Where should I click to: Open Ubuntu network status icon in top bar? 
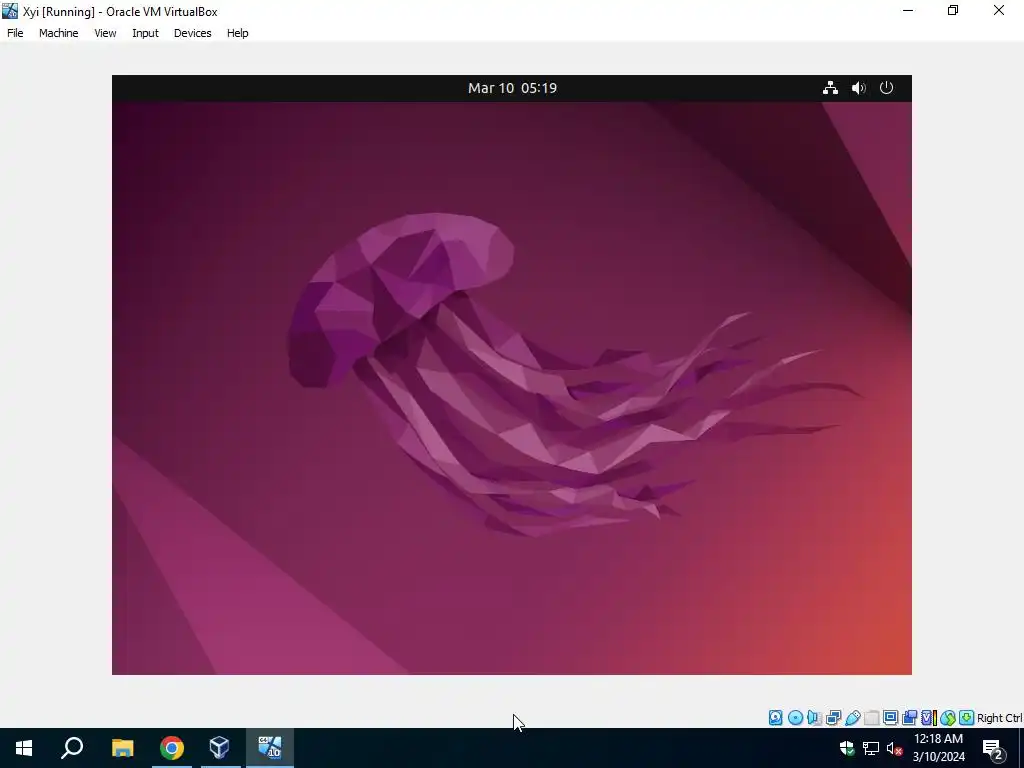(x=830, y=88)
